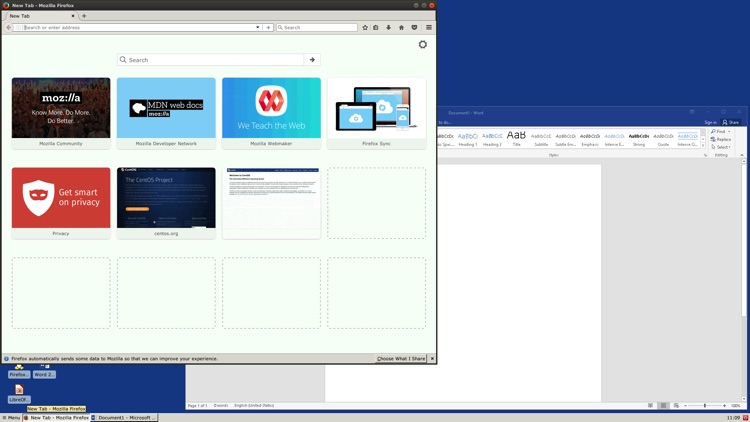Click the go arrow in Firefox address bar
Viewport: 750px width, 422px height.
coord(268,27)
